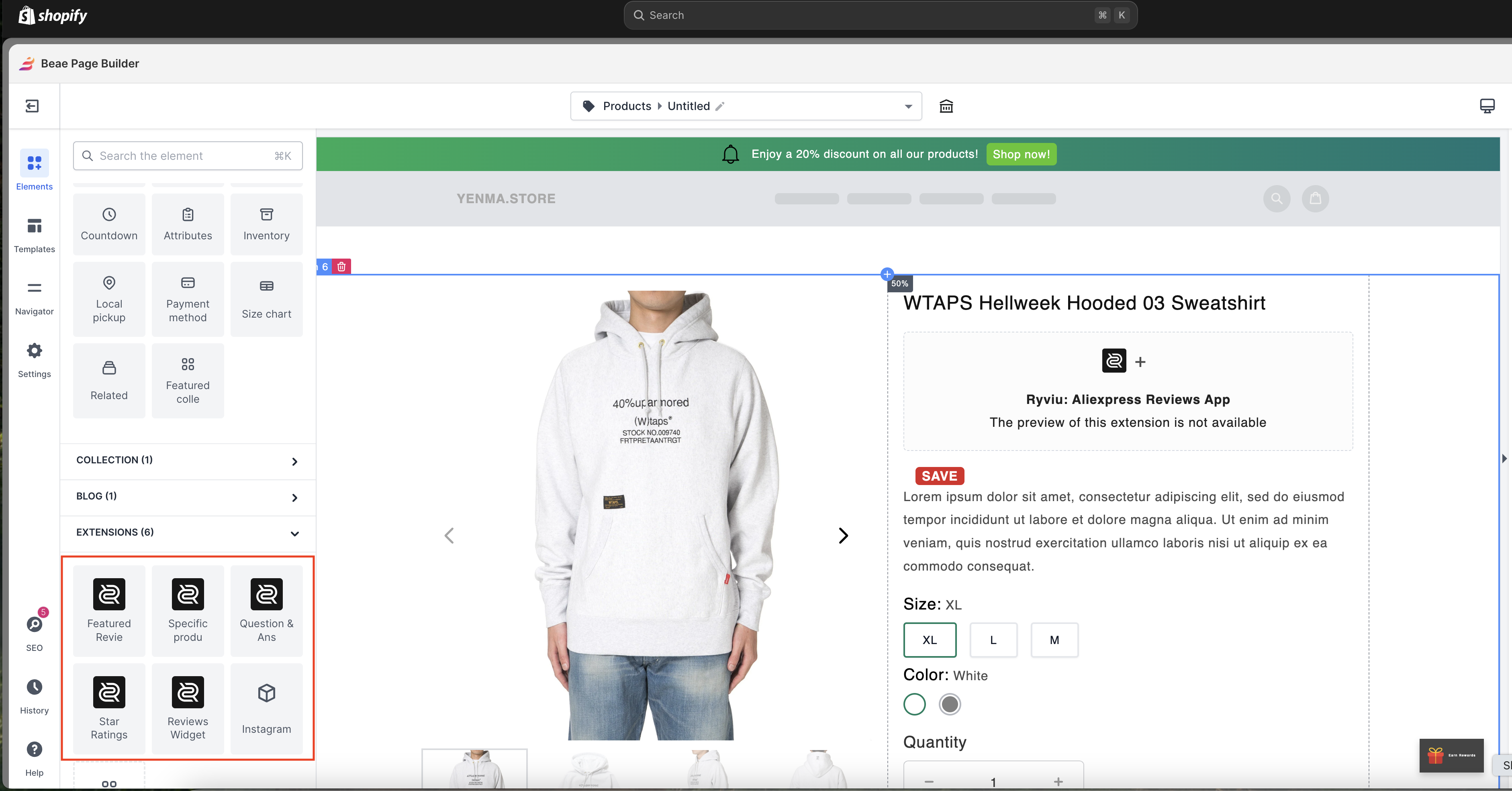The height and width of the screenshot is (791, 1512).
Task: Select size XL
Action: 930,640
